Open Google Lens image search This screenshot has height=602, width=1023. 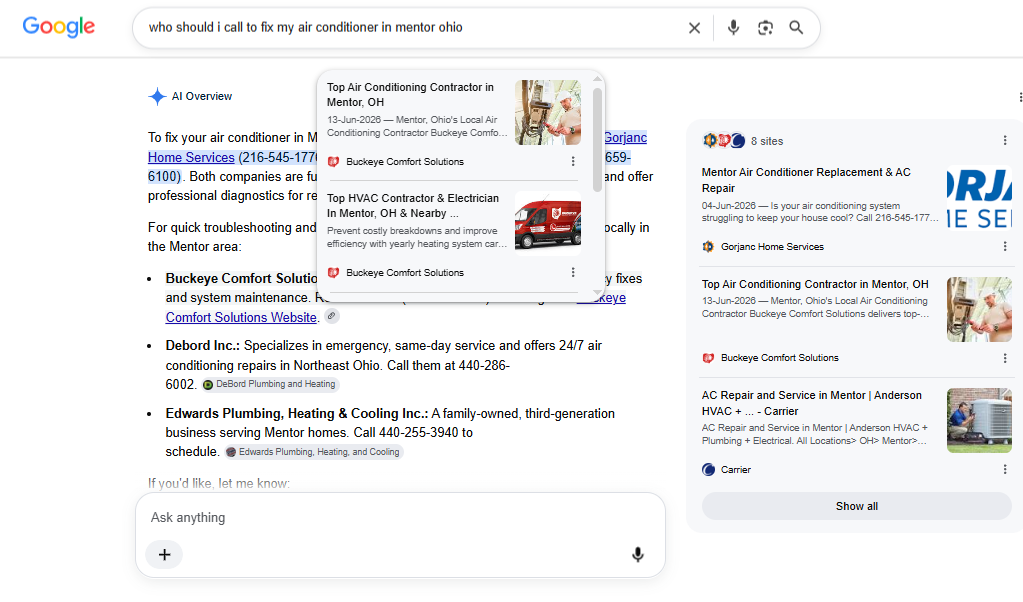(x=765, y=27)
